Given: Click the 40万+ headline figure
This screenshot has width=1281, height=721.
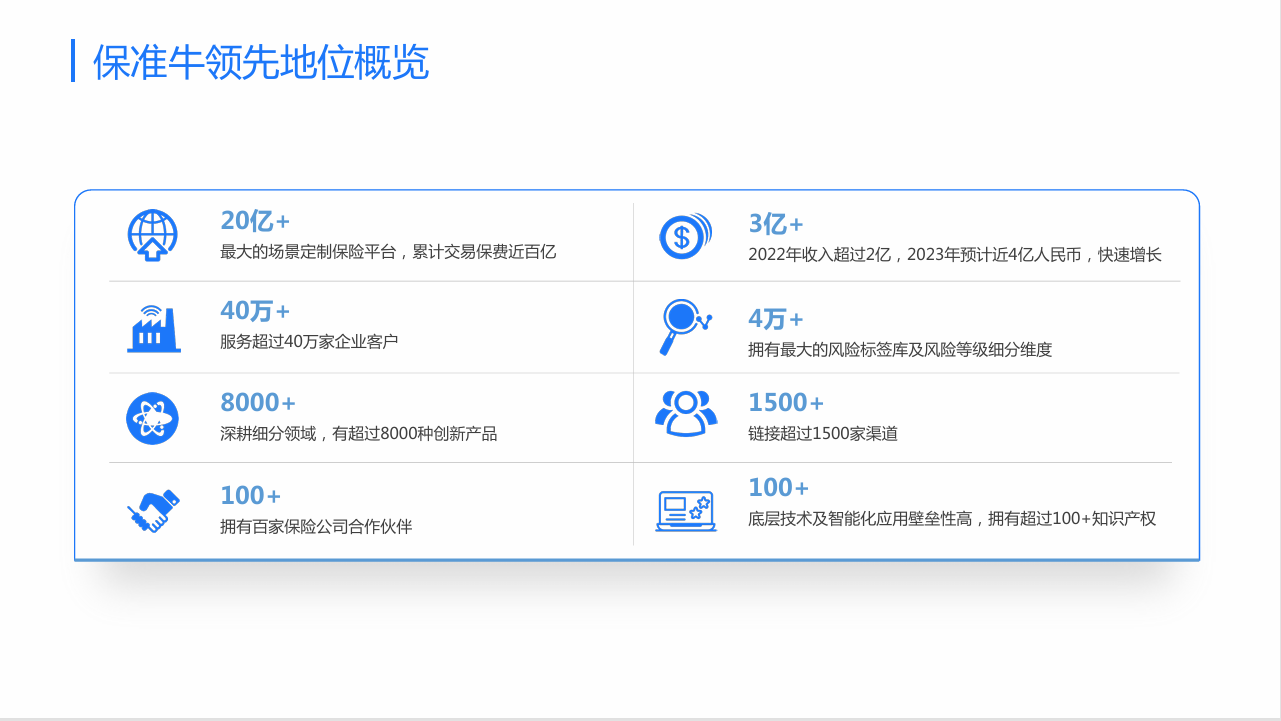Looking at the screenshot, I should (x=255, y=312).
